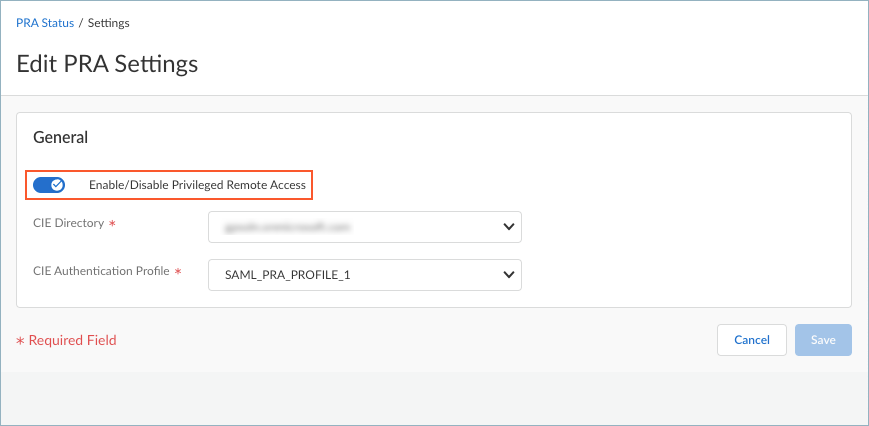
Task: Click the CIE Authentication Profile chevron arrow
Action: (508, 273)
